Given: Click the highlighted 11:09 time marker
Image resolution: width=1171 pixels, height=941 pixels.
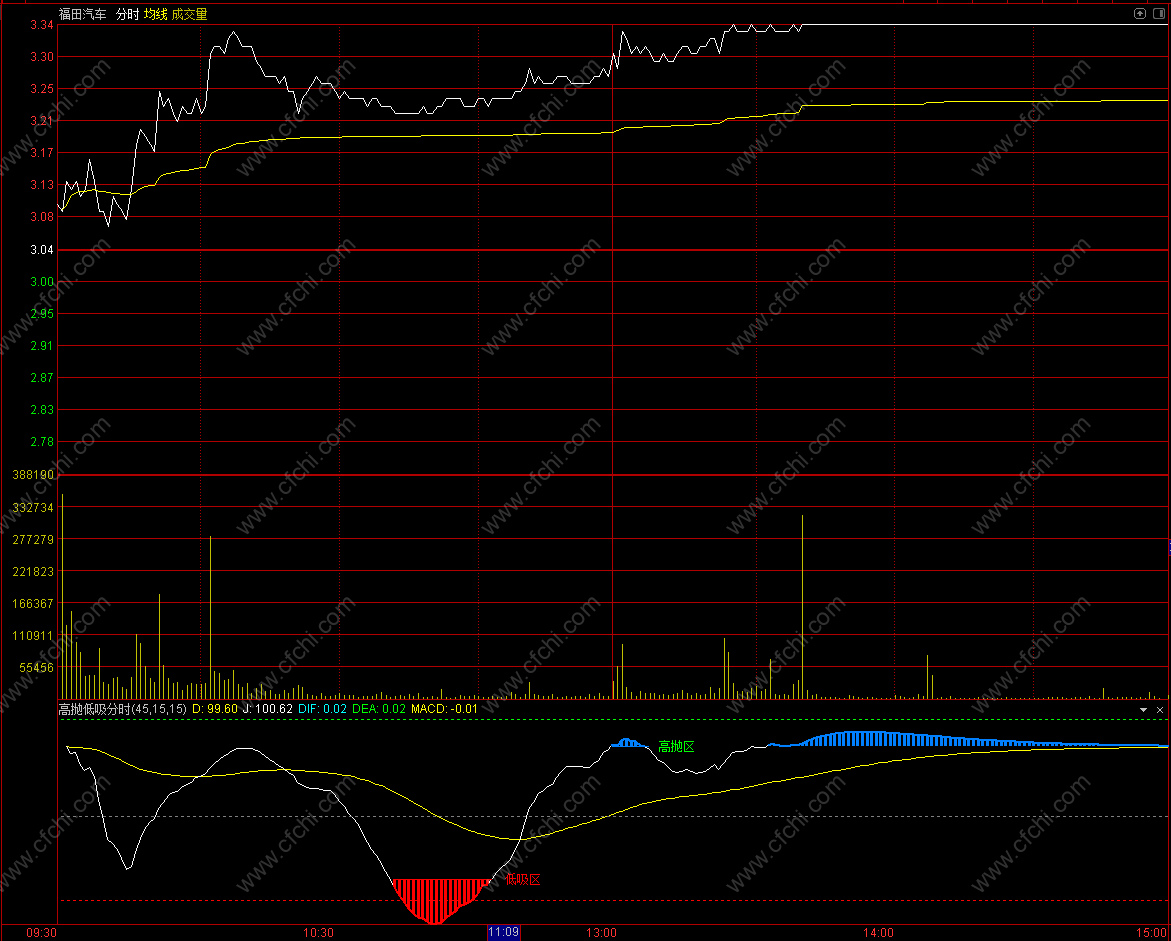Looking at the screenshot, I should click(503, 932).
